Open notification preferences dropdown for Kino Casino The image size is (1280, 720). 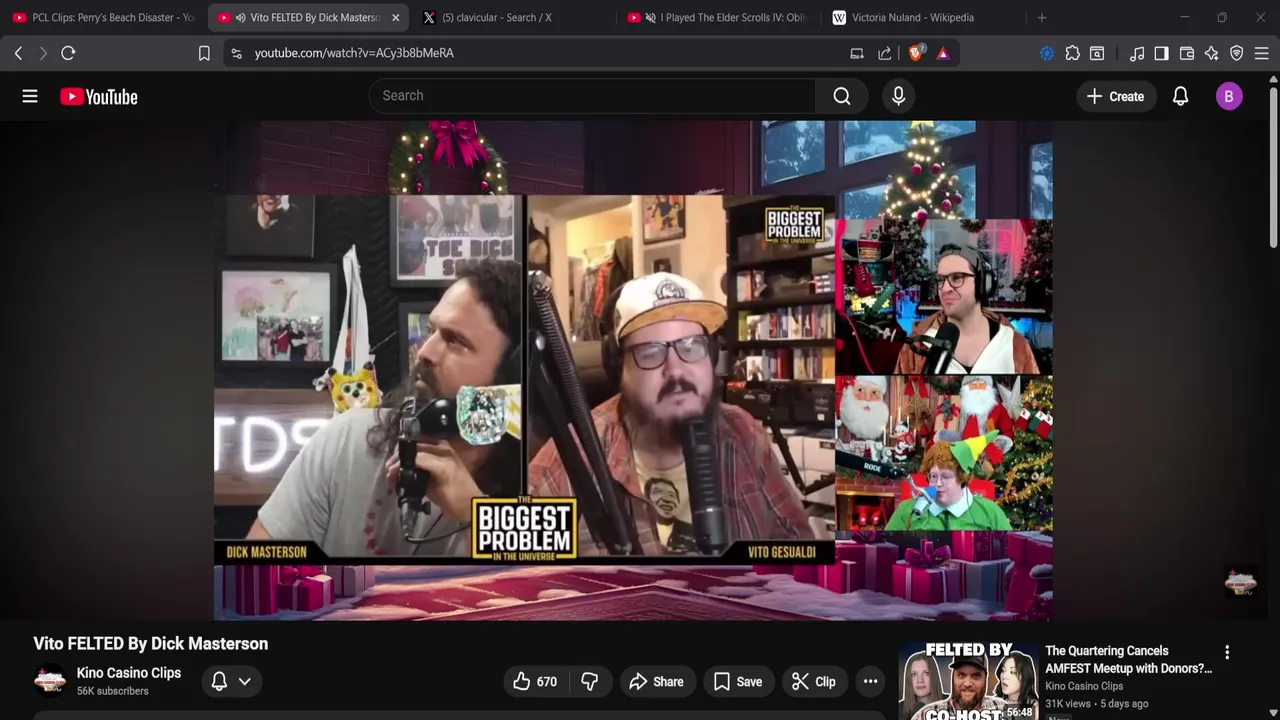pyautogui.click(x=230, y=682)
